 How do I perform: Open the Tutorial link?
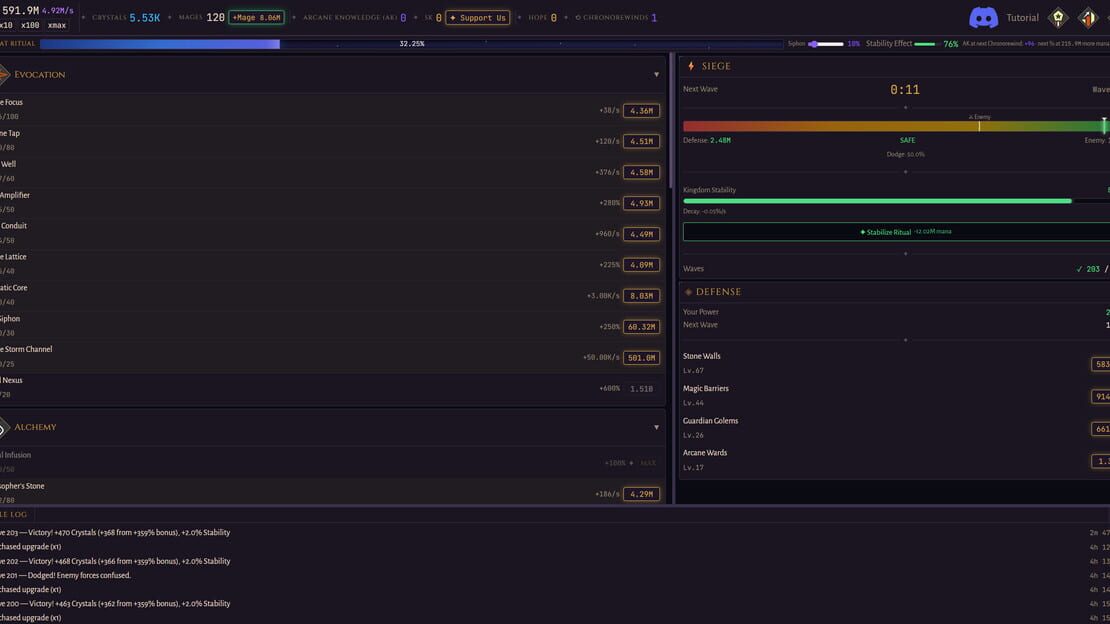[x=1022, y=18]
